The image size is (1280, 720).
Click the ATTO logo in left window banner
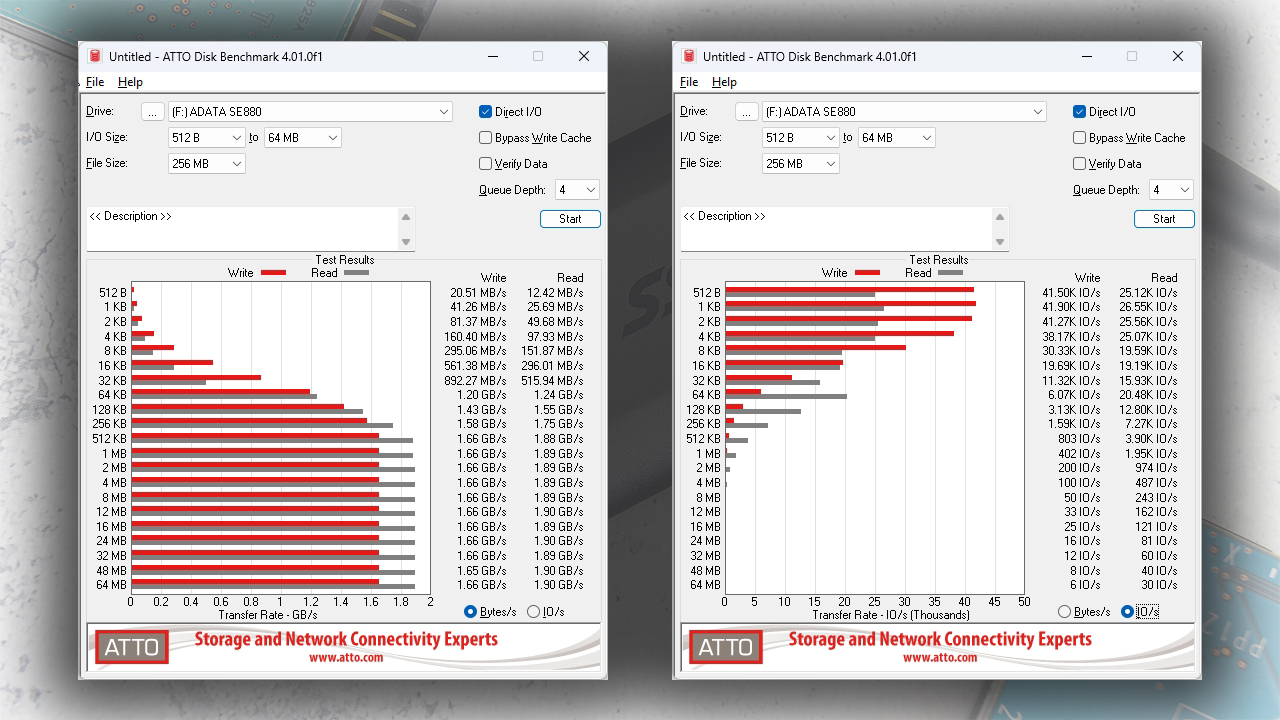click(x=132, y=647)
